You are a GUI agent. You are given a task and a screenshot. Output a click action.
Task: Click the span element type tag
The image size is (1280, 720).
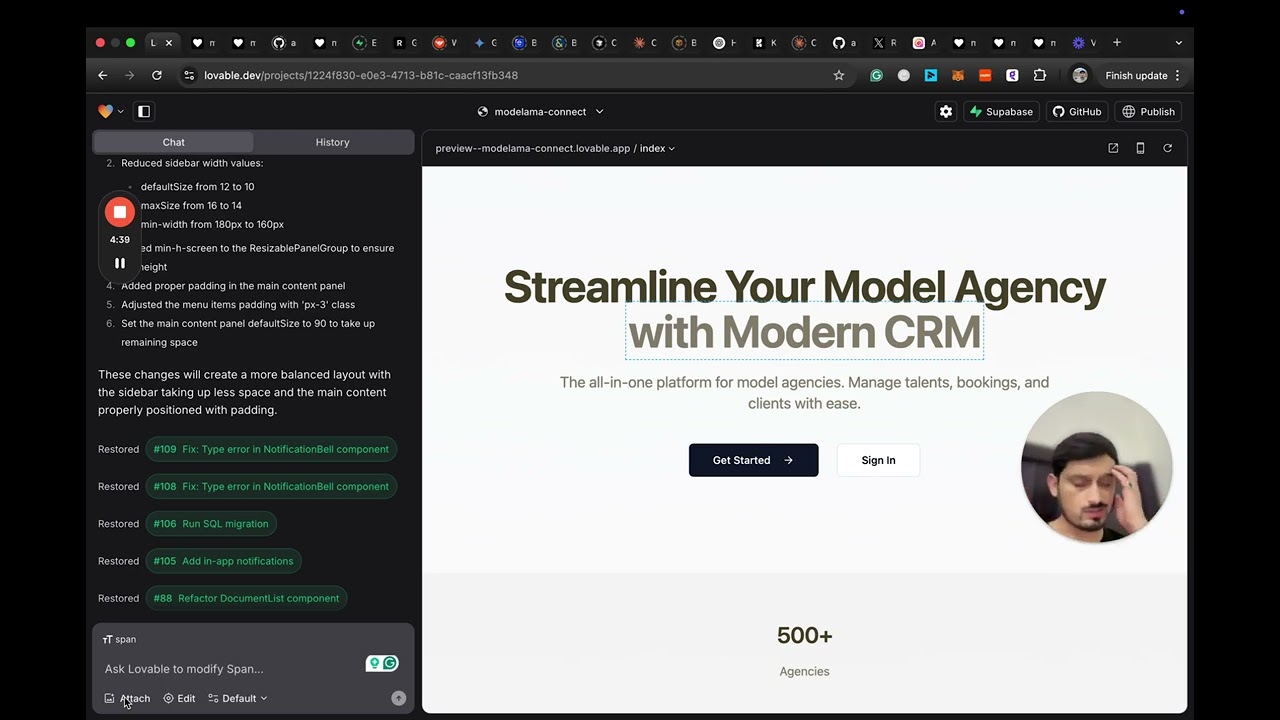point(119,639)
